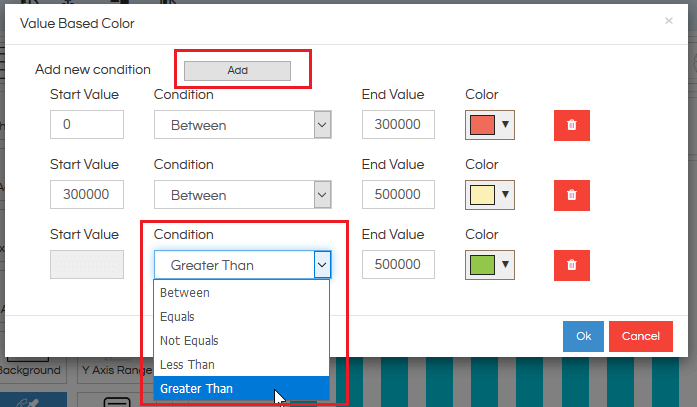Click the Background button behind dialog

coord(31,370)
